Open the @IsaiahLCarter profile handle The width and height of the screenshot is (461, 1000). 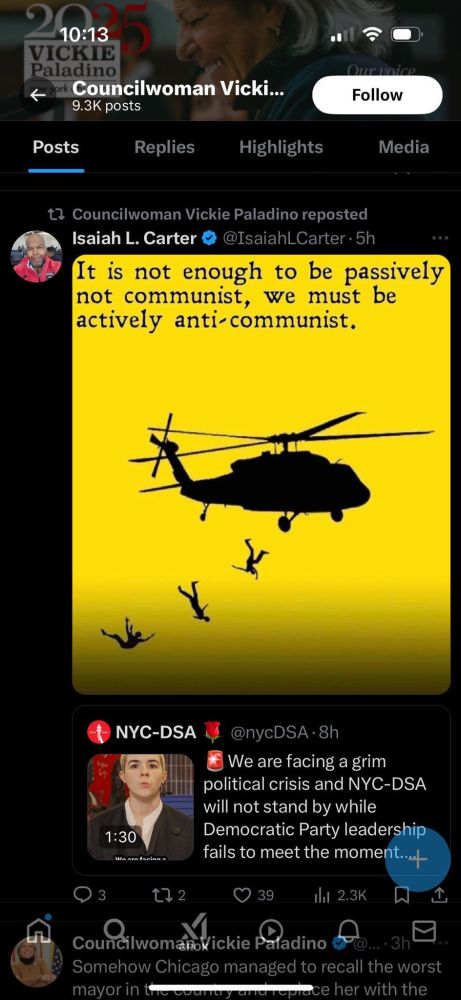(288, 239)
